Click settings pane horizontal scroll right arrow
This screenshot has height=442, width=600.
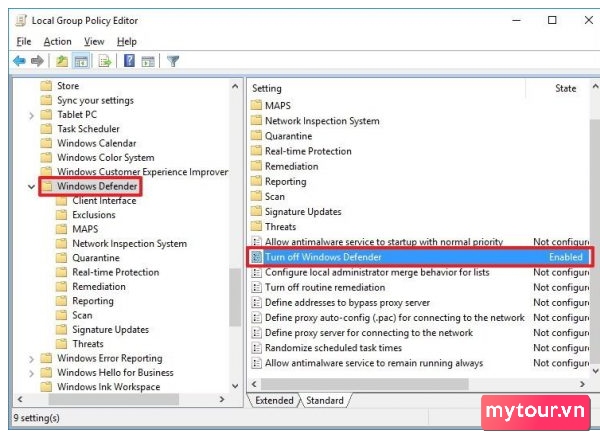coord(582,384)
